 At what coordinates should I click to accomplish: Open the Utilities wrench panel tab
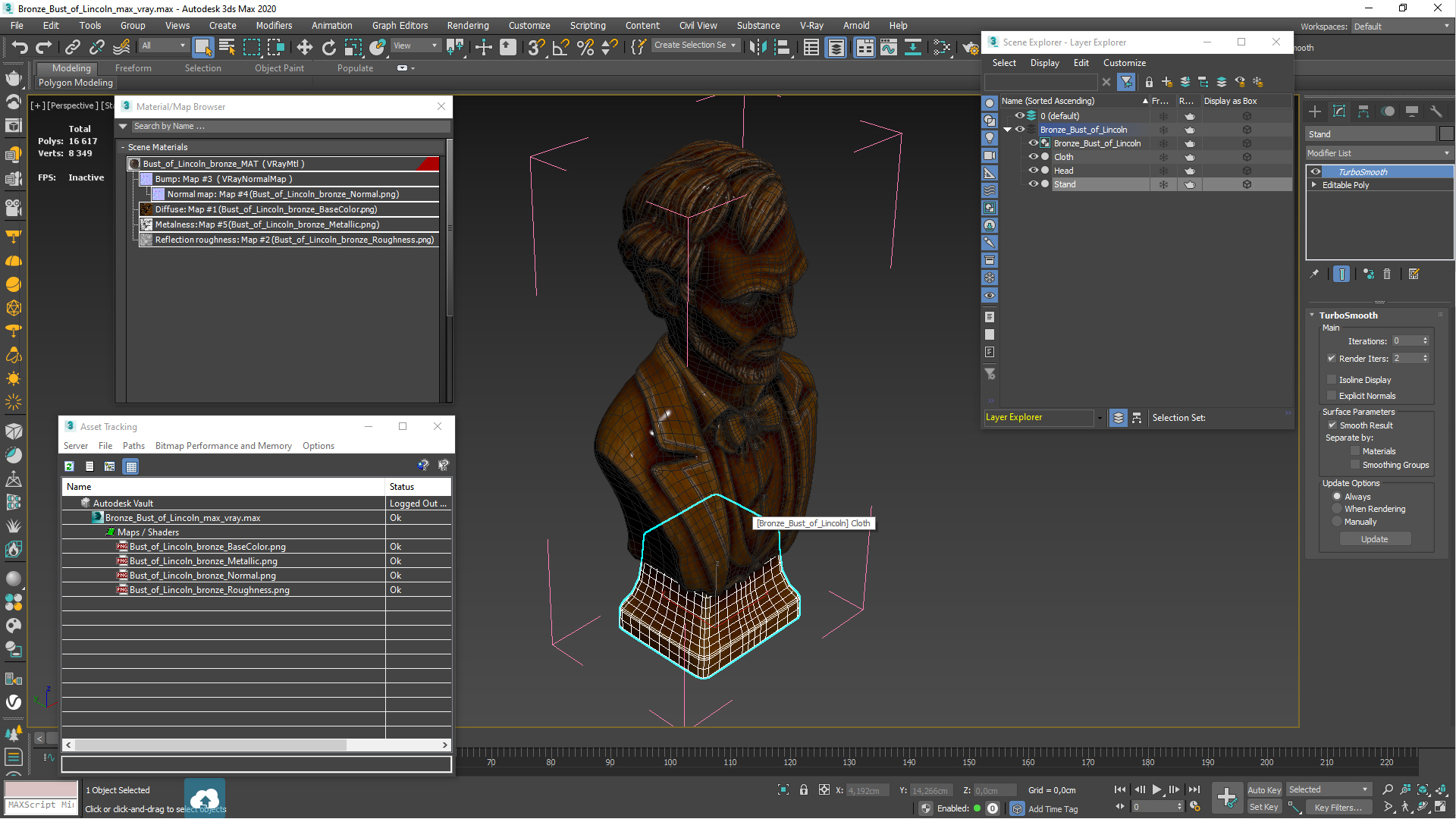1436,111
